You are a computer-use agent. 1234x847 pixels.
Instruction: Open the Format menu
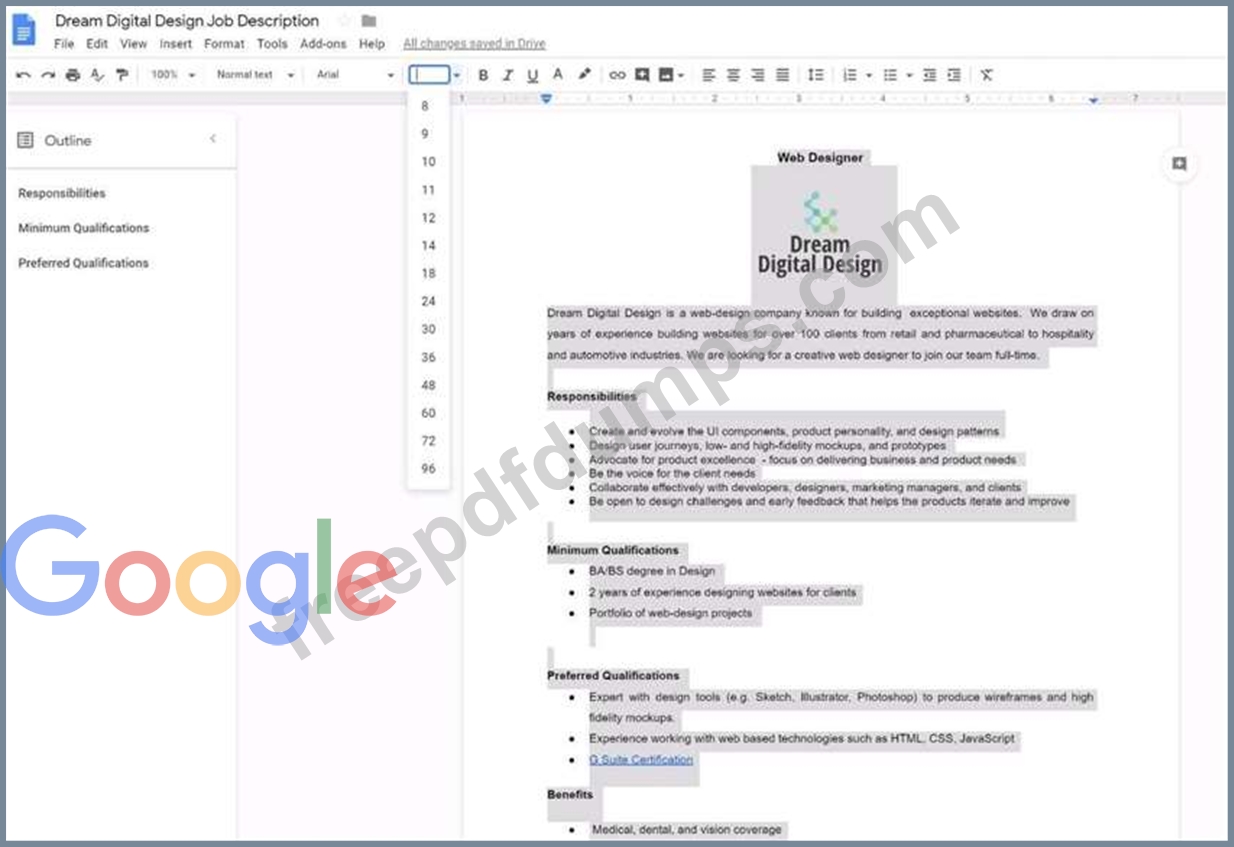pyautogui.click(x=224, y=44)
